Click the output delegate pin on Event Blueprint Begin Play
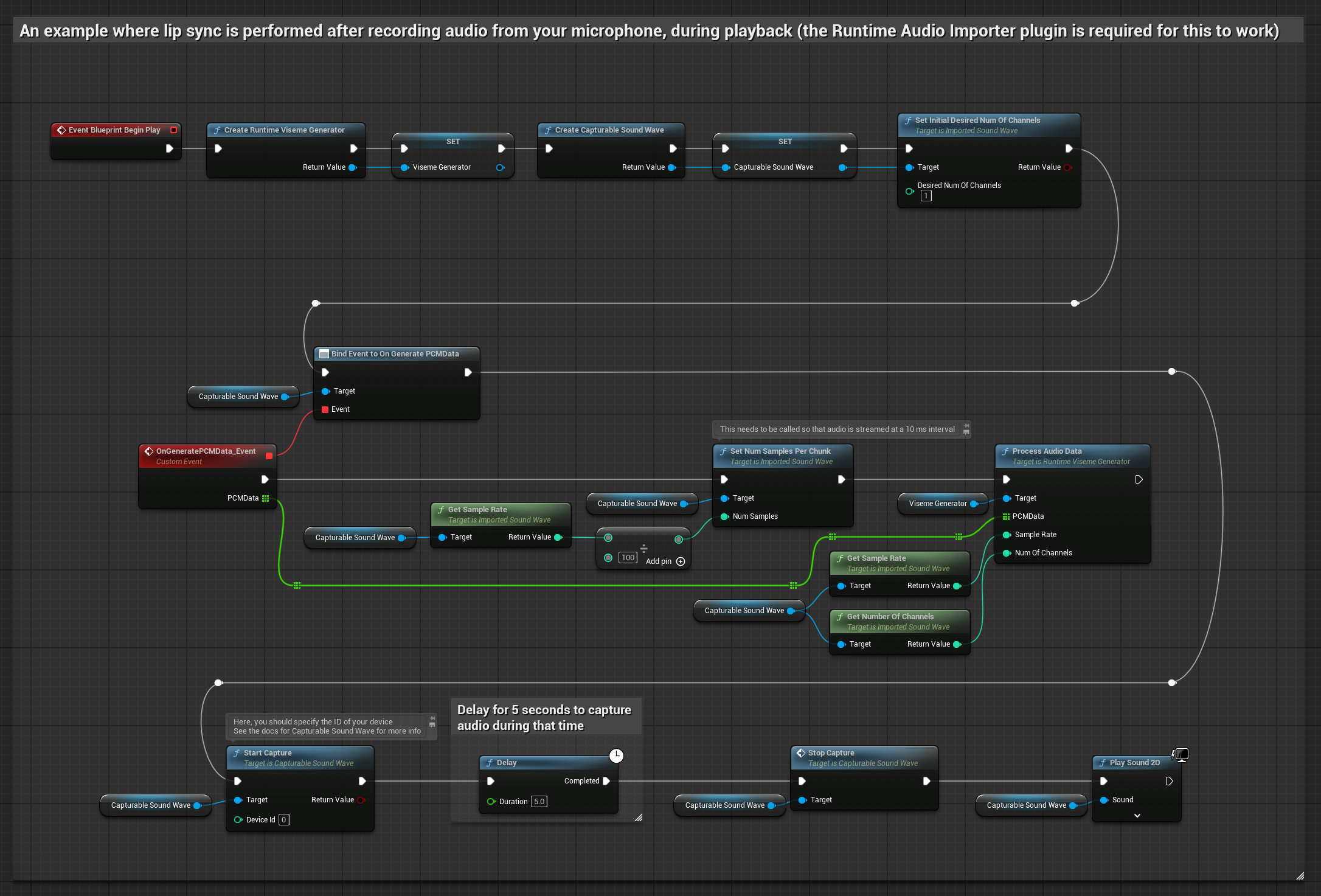Screen dimensions: 1321x896 click(174, 130)
